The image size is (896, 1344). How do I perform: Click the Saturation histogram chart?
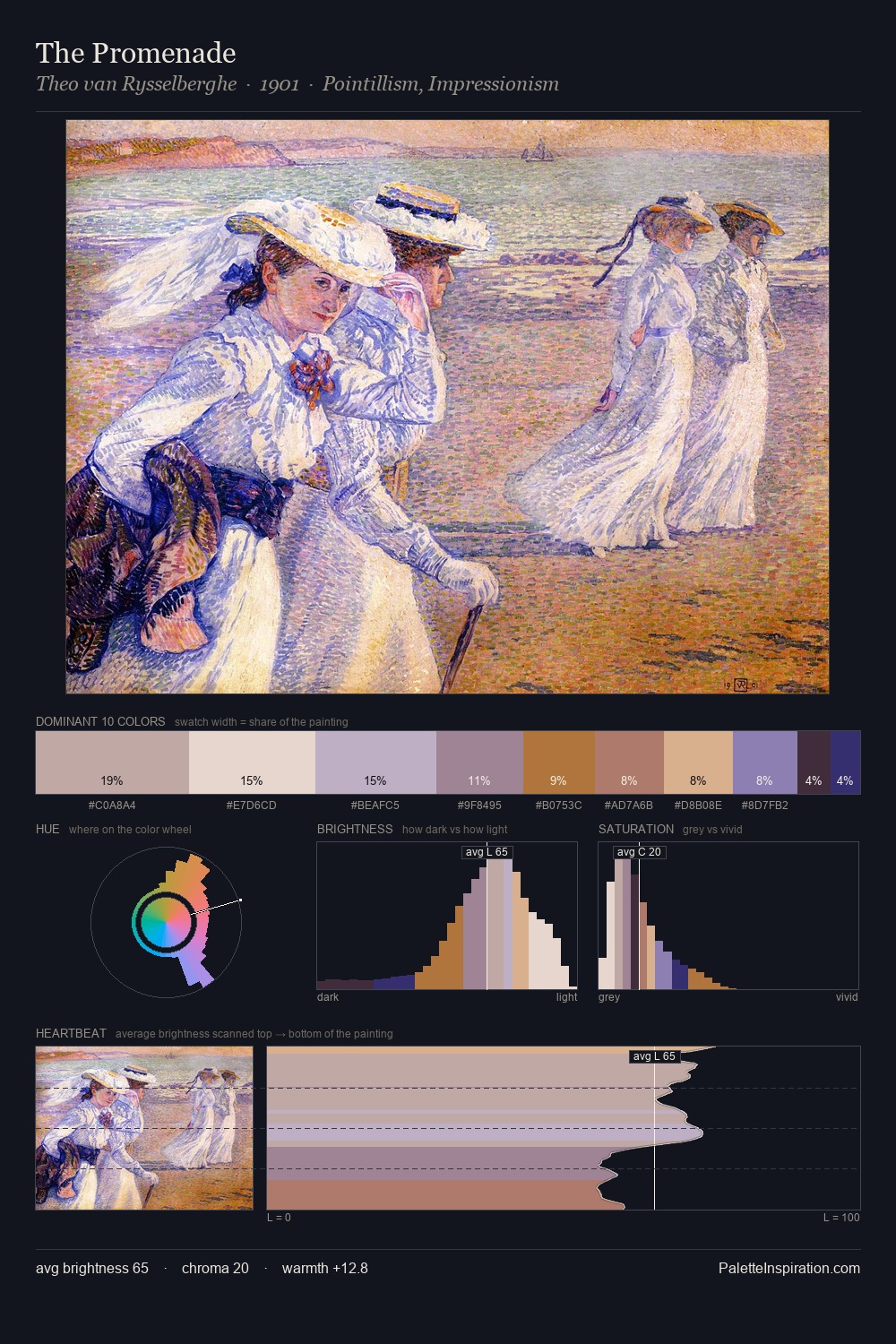pyautogui.click(x=728, y=916)
